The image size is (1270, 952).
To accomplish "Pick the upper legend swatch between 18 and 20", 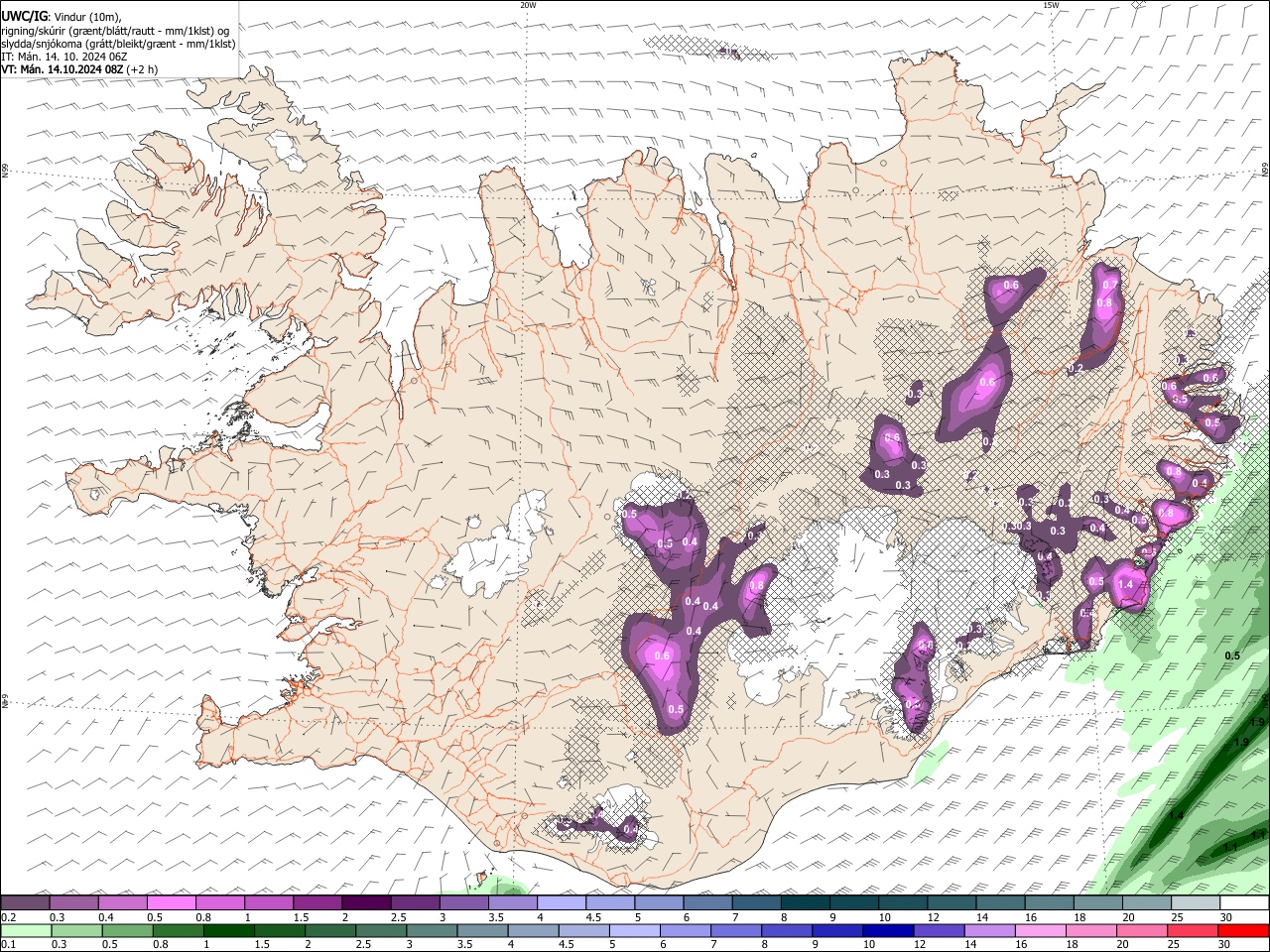I will coord(1096,903).
